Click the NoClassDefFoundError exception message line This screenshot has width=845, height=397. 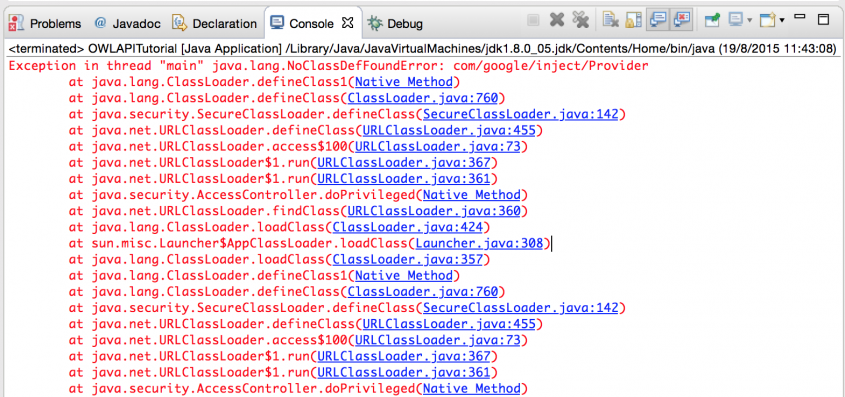click(x=328, y=66)
